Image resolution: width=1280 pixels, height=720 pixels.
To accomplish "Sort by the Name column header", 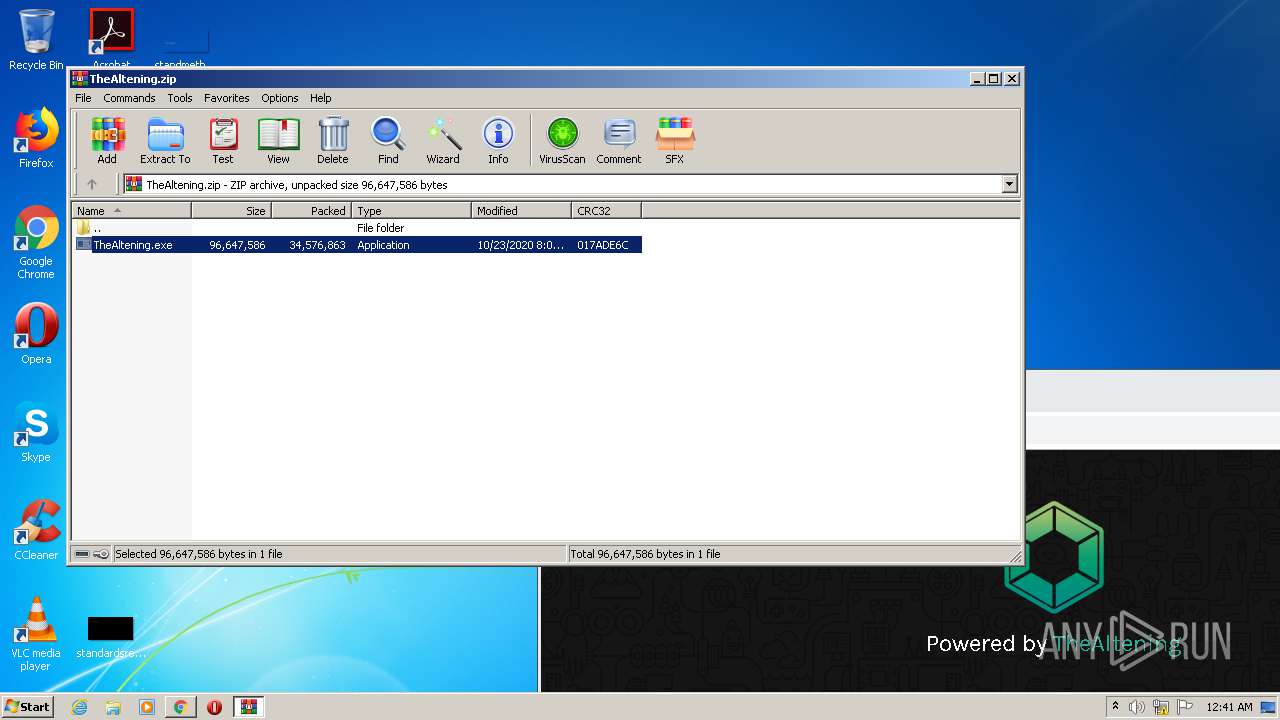I will (131, 210).
